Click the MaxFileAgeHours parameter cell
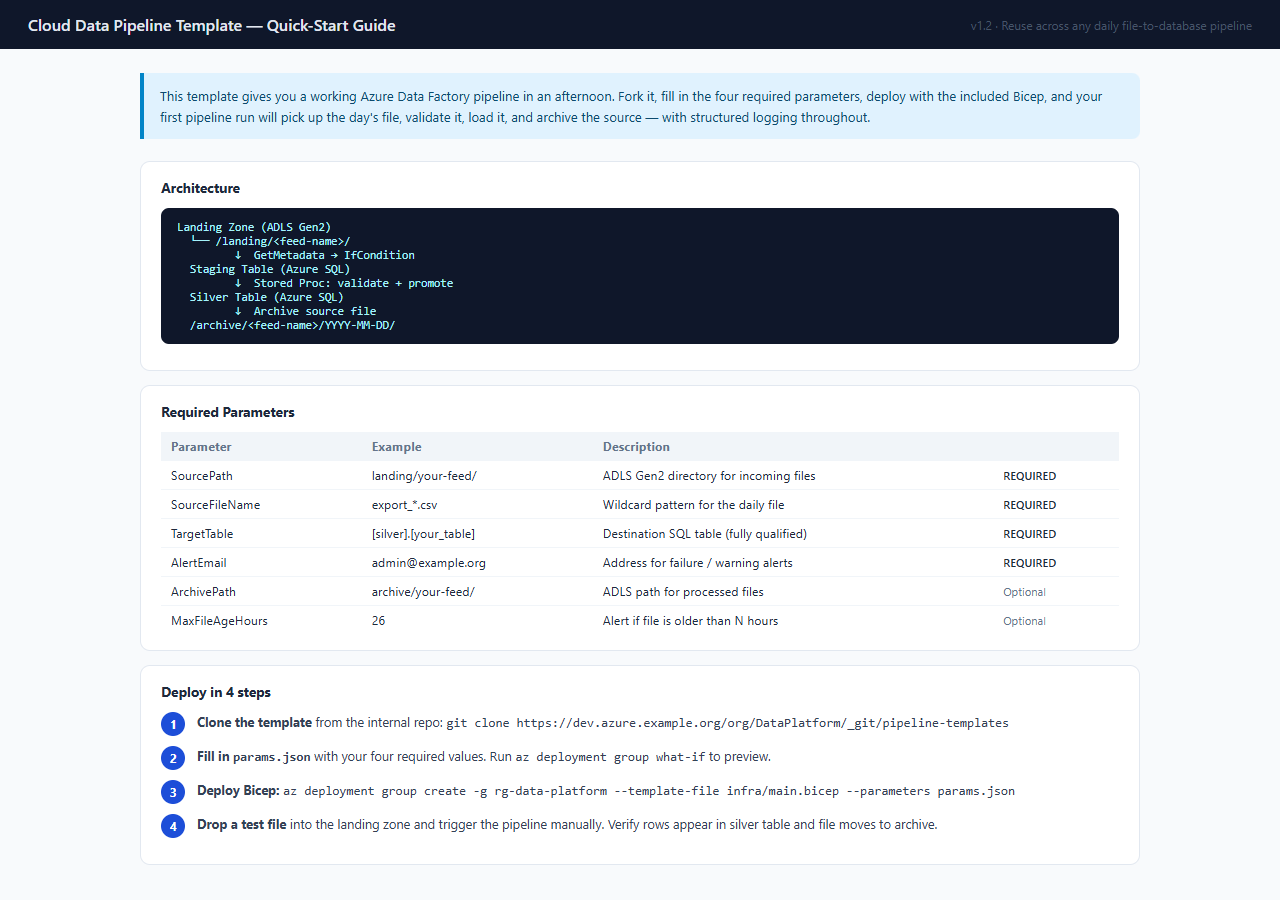This screenshot has width=1280, height=900. [x=219, y=621]
